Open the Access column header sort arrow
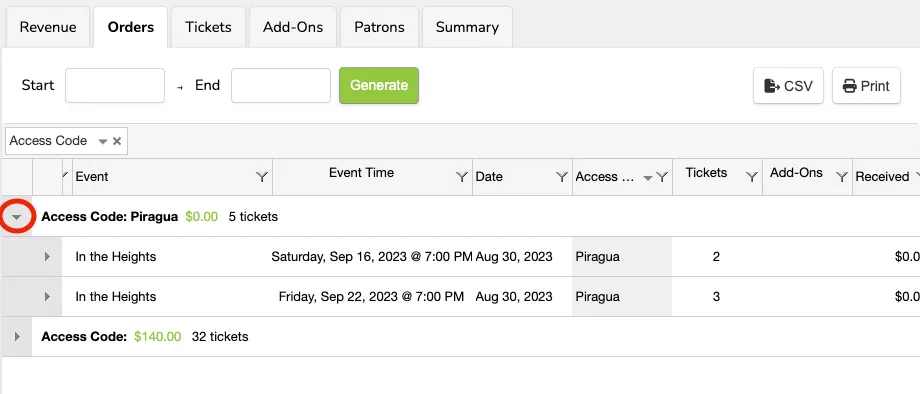This screenshot has height=394, width=920. click(648, 178)
